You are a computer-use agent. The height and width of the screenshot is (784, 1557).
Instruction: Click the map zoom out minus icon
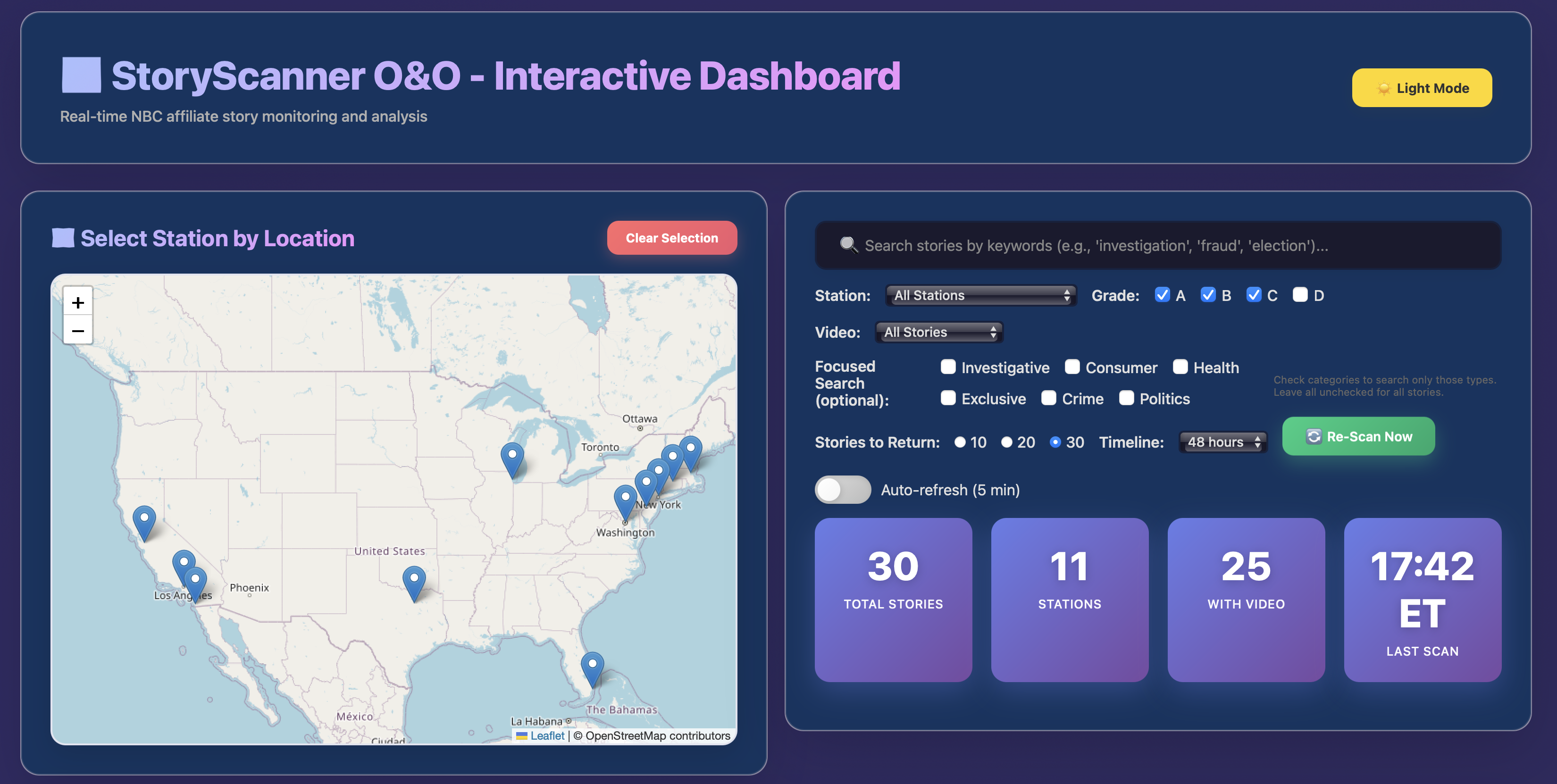point(77,331)
